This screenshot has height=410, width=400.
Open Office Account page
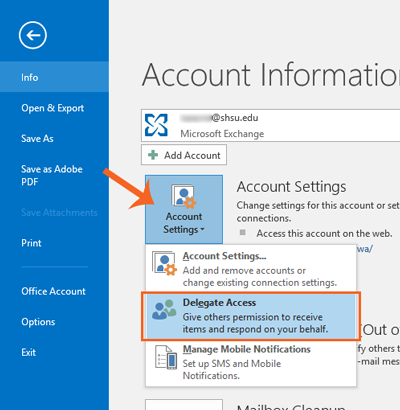[54, 291]
